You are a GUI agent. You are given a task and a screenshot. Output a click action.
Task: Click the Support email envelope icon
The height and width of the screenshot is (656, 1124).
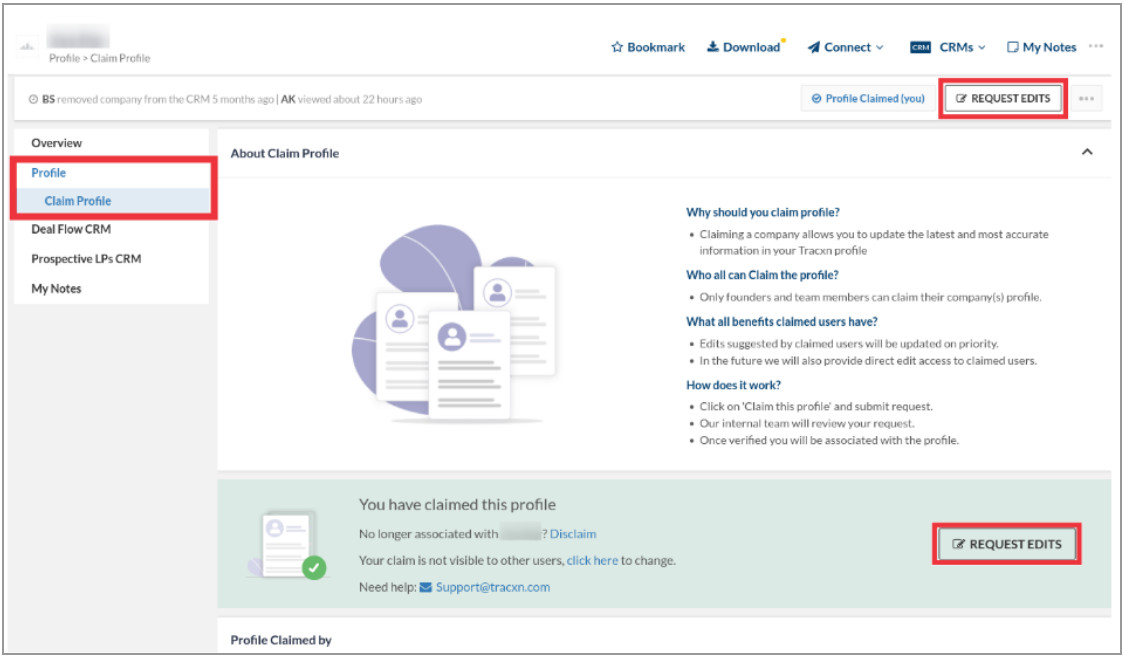pyautogui.click(x=426, y=587)
